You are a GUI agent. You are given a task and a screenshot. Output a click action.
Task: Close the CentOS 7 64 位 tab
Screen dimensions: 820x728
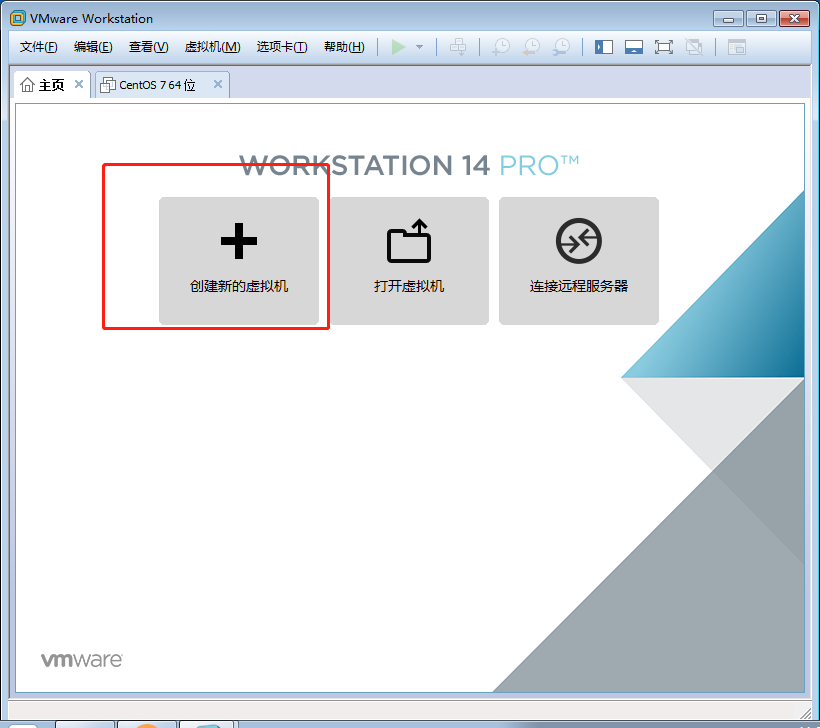click(x=218, y=85)
